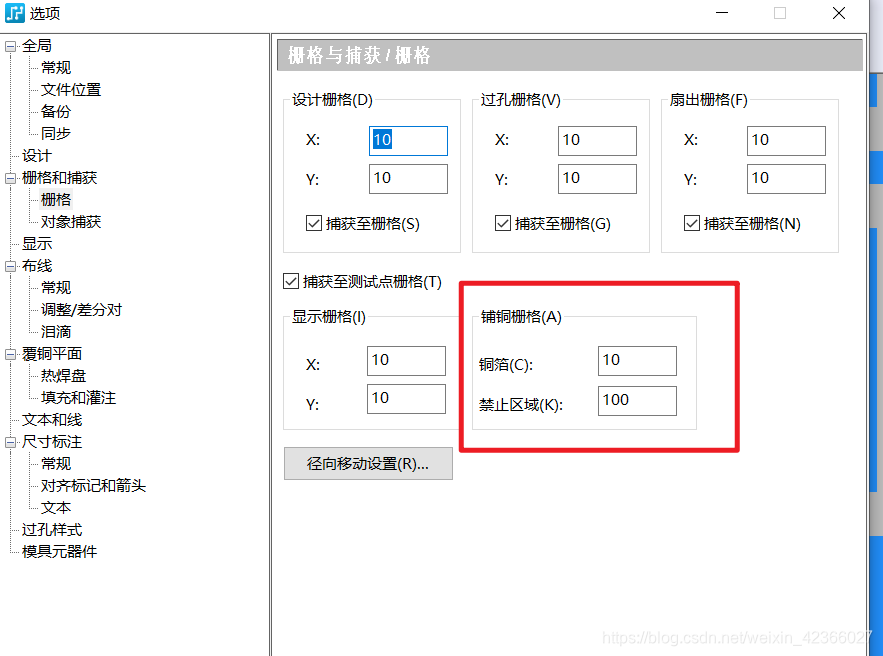This screenshot has width=883, height=656.
Task: Open the 填充和灌注 settings page
Action: pos(78,398)
